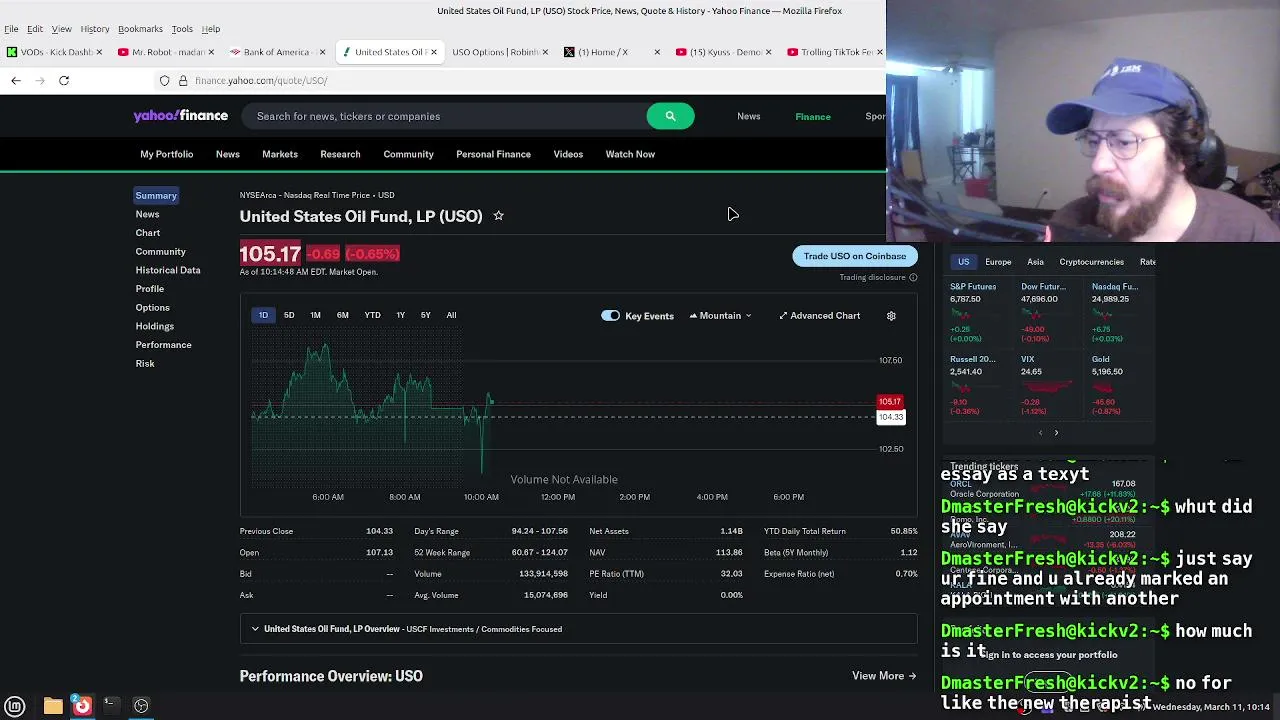Open the Firefox Tools menu
The height and width of the screenshot is (720, 1280).
pos(182,29)
